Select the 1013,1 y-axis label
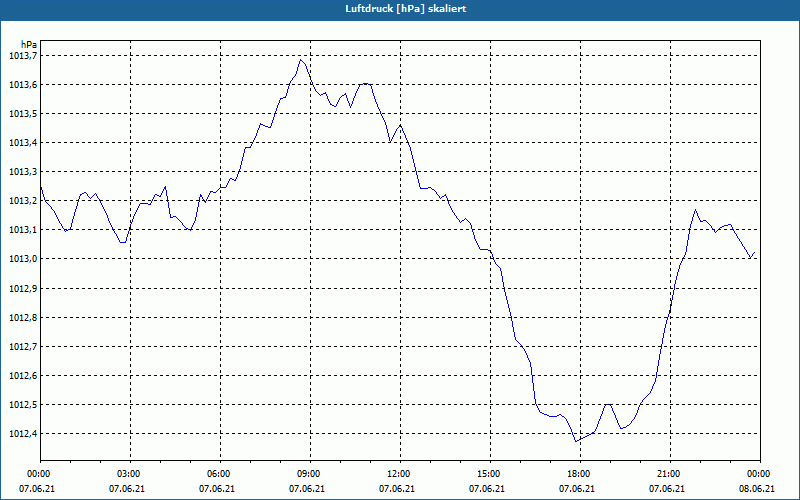800x500 pixels. 23,230
